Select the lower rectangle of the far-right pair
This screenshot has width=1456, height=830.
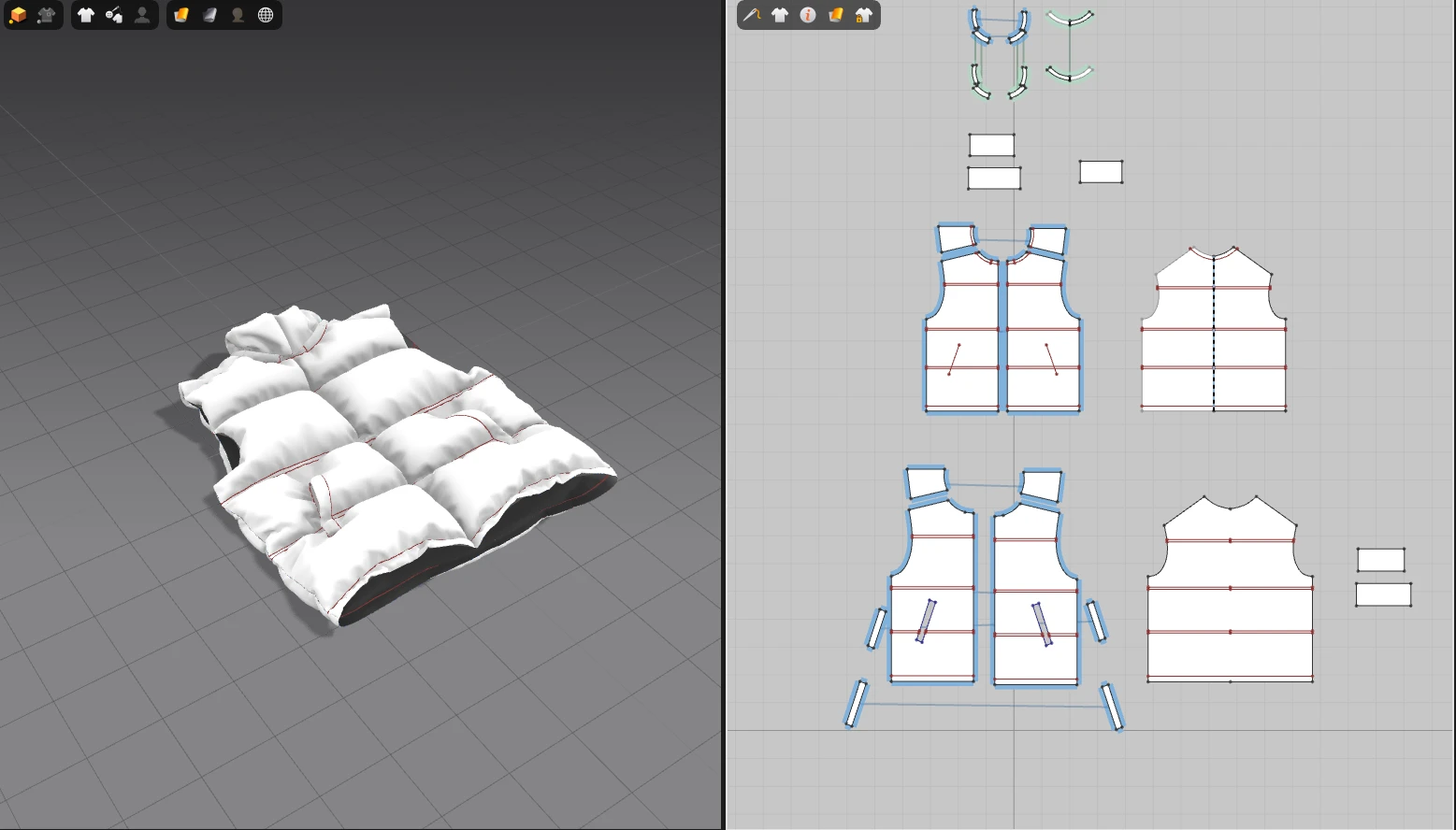pyautogui.click(x=1383, y=594)
